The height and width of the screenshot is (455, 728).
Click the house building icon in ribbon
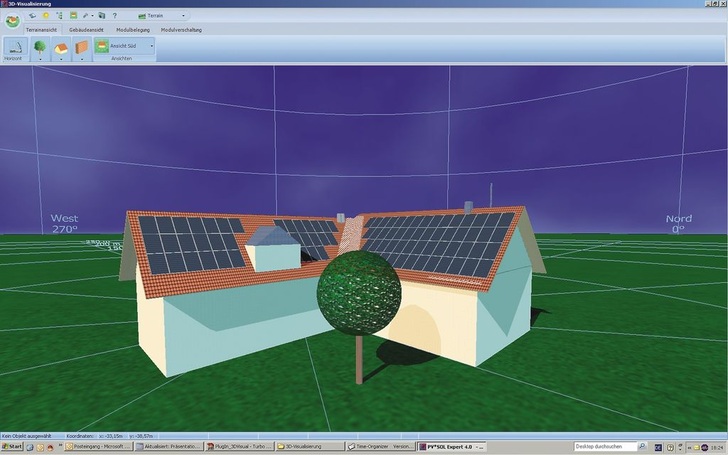[61, 47]
